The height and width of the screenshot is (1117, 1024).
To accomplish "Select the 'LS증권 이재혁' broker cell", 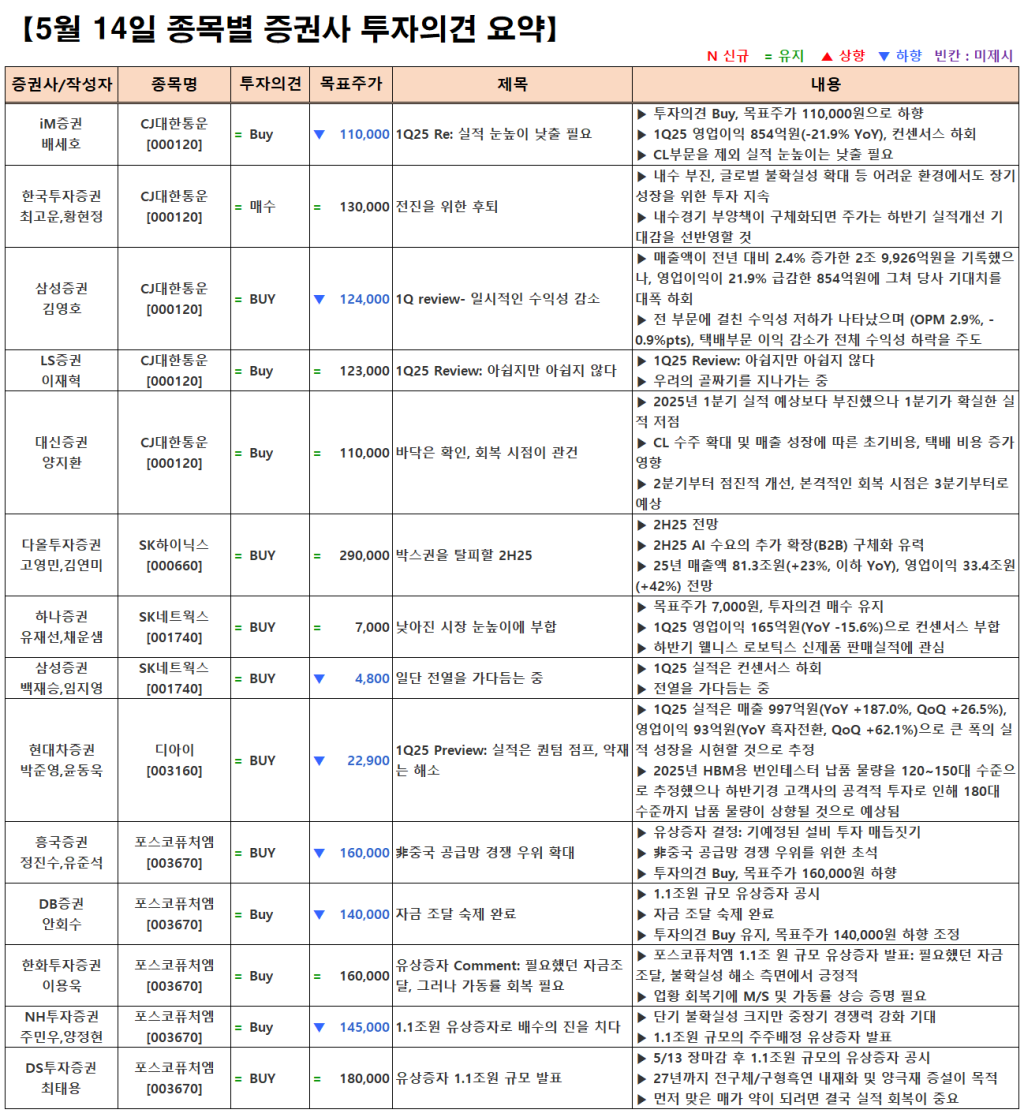I will click(x=62, y=370).
